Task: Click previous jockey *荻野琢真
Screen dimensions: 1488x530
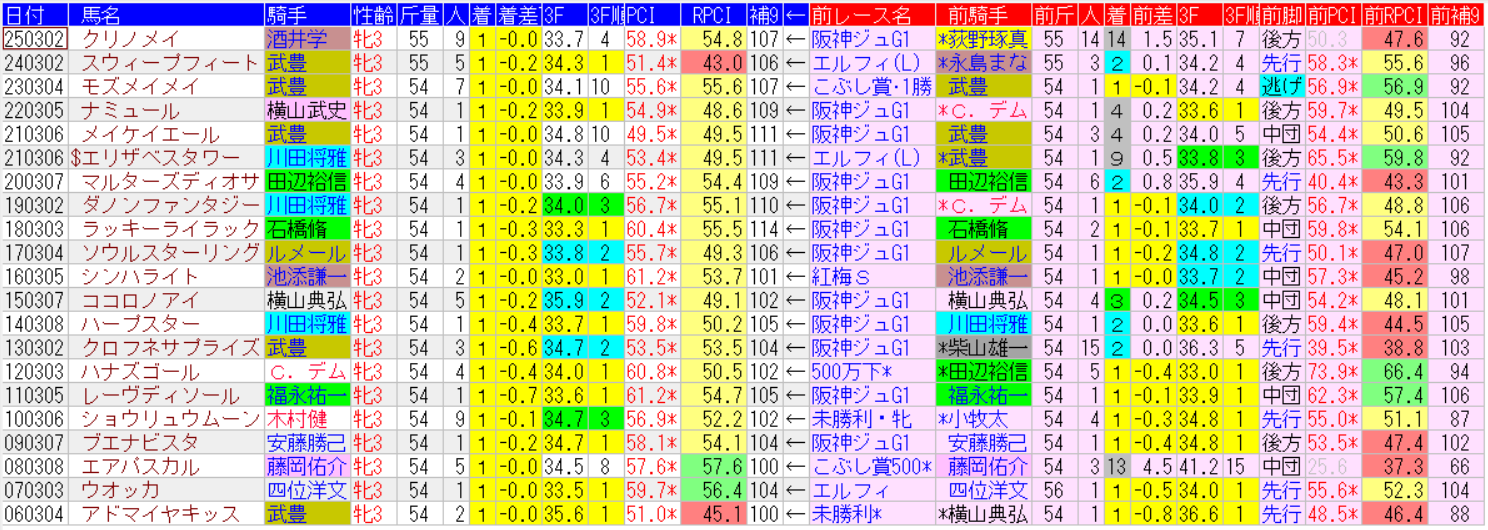Action: tap(983, 39)
